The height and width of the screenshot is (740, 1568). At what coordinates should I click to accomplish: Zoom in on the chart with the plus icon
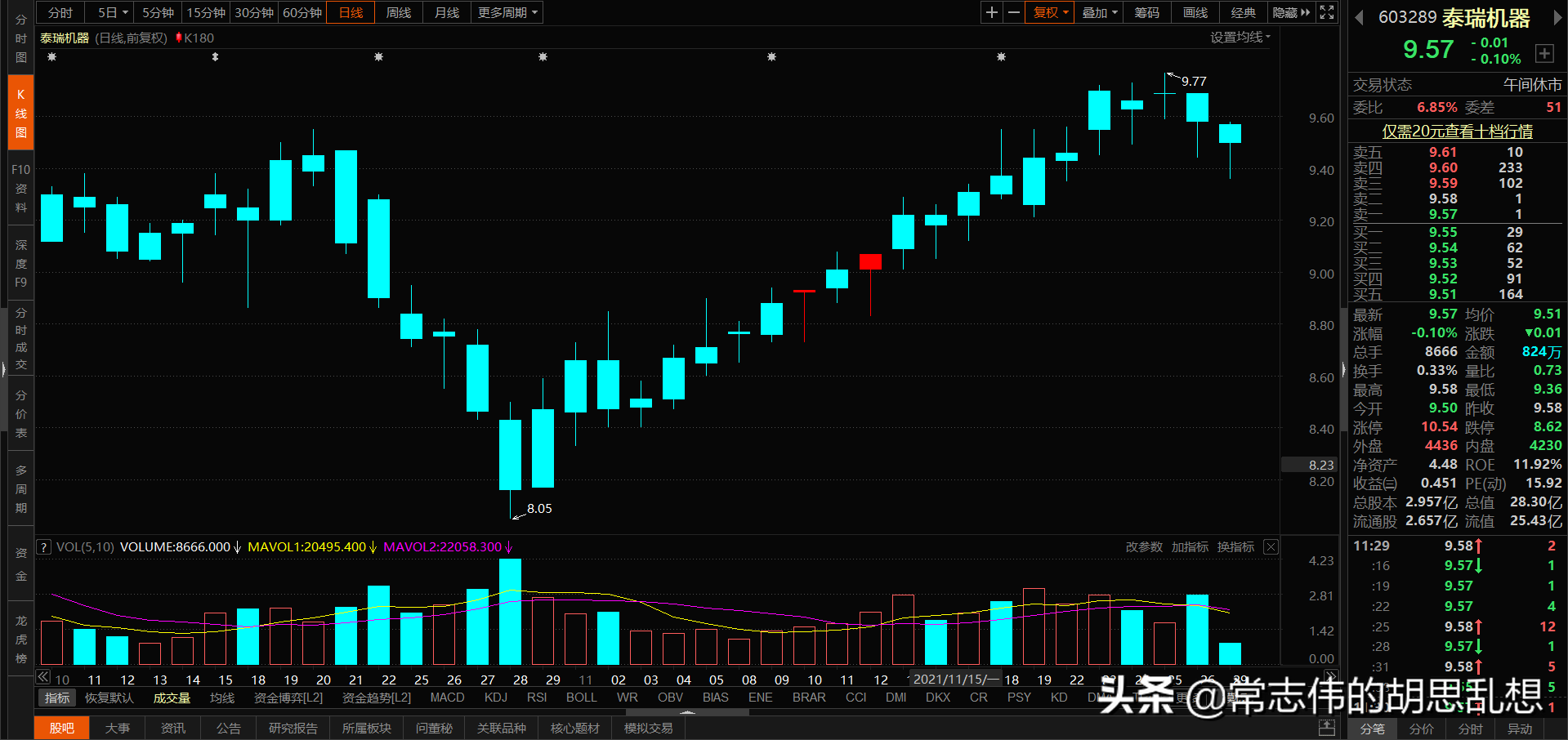tap(991, 12)
